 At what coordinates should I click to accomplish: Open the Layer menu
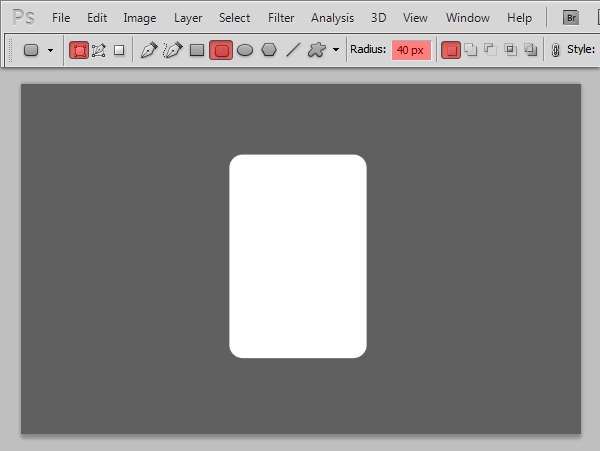(x=188, y=18)
